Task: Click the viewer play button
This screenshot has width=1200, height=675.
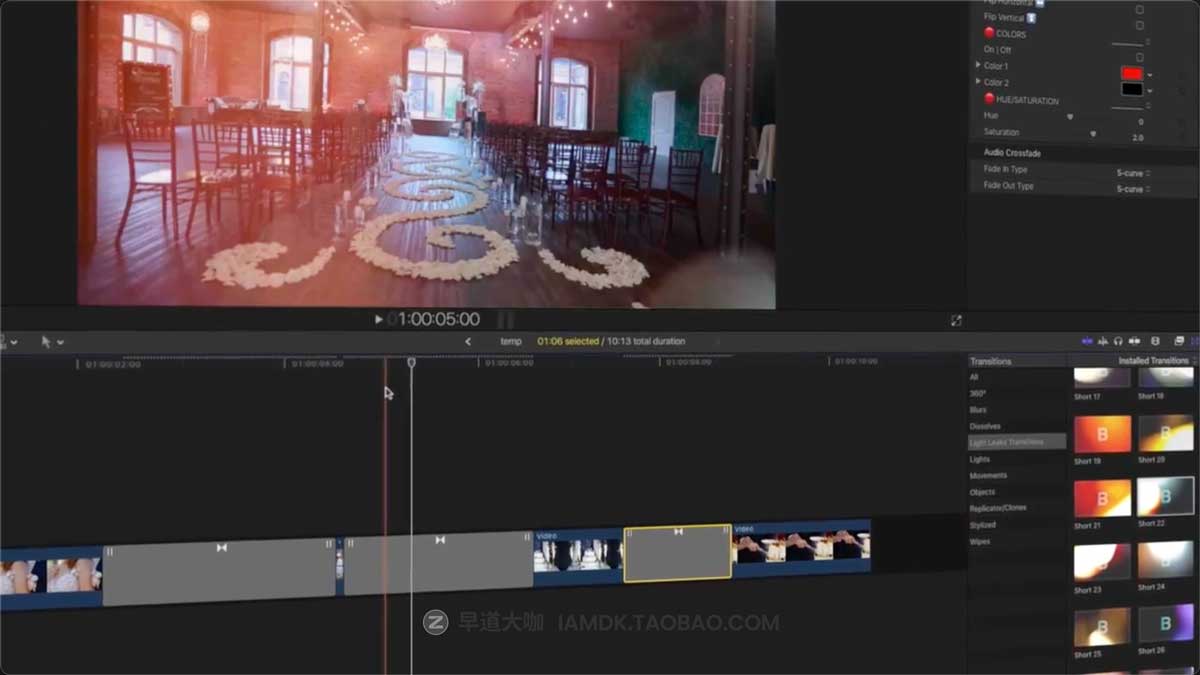Action: click(x=378, y=319)
